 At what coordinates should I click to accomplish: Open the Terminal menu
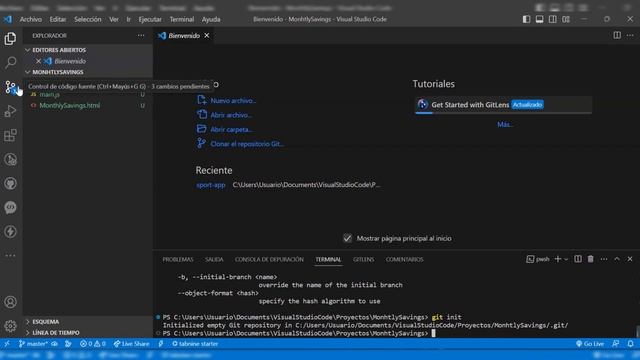[182, 19]
